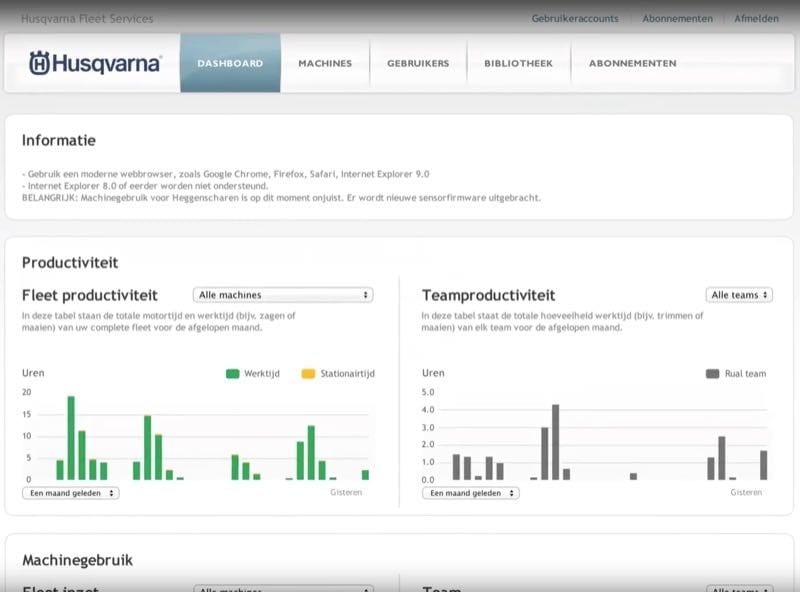Open Gebruikeraccounts in the top bar

point(575,18)
